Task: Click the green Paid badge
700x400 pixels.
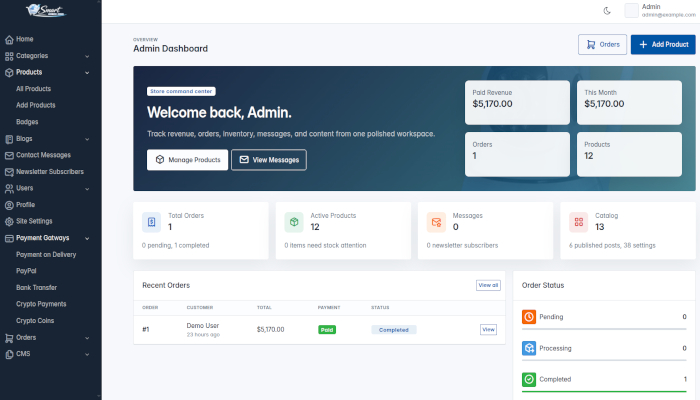Action: point(327,330)
